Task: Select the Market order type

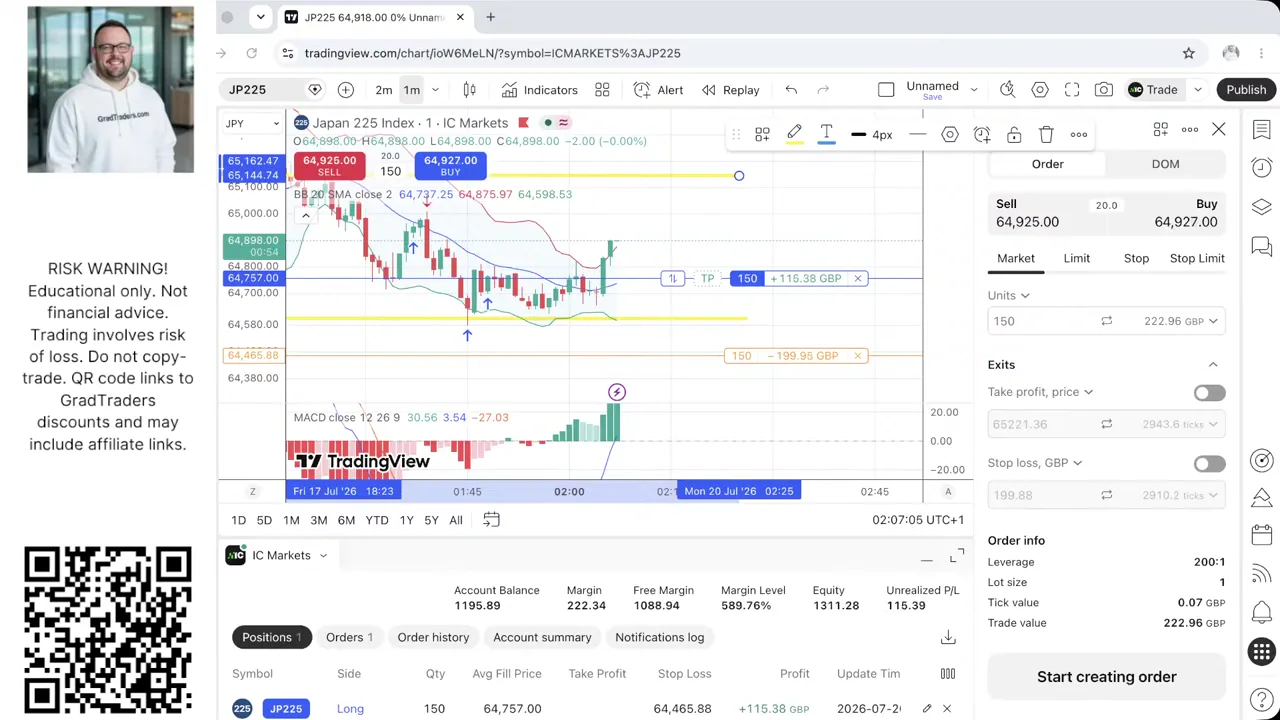Action: tap(1016, 258)
